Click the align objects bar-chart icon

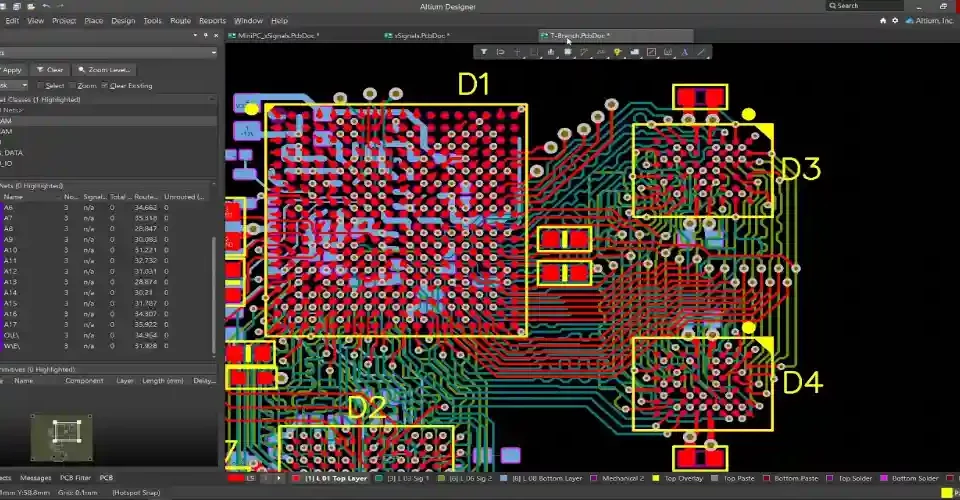(x=550, y=52)
